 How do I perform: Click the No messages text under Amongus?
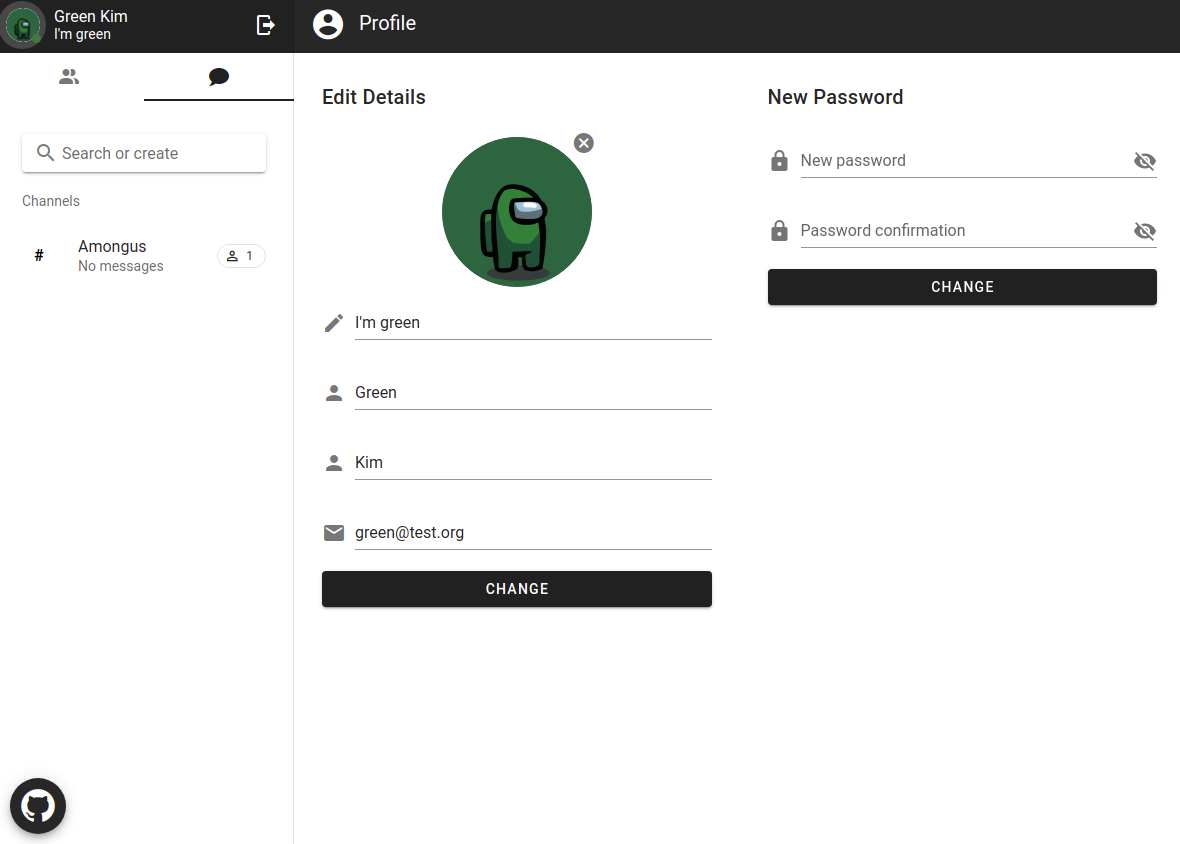pyautogui.click(x=120, y=266)
